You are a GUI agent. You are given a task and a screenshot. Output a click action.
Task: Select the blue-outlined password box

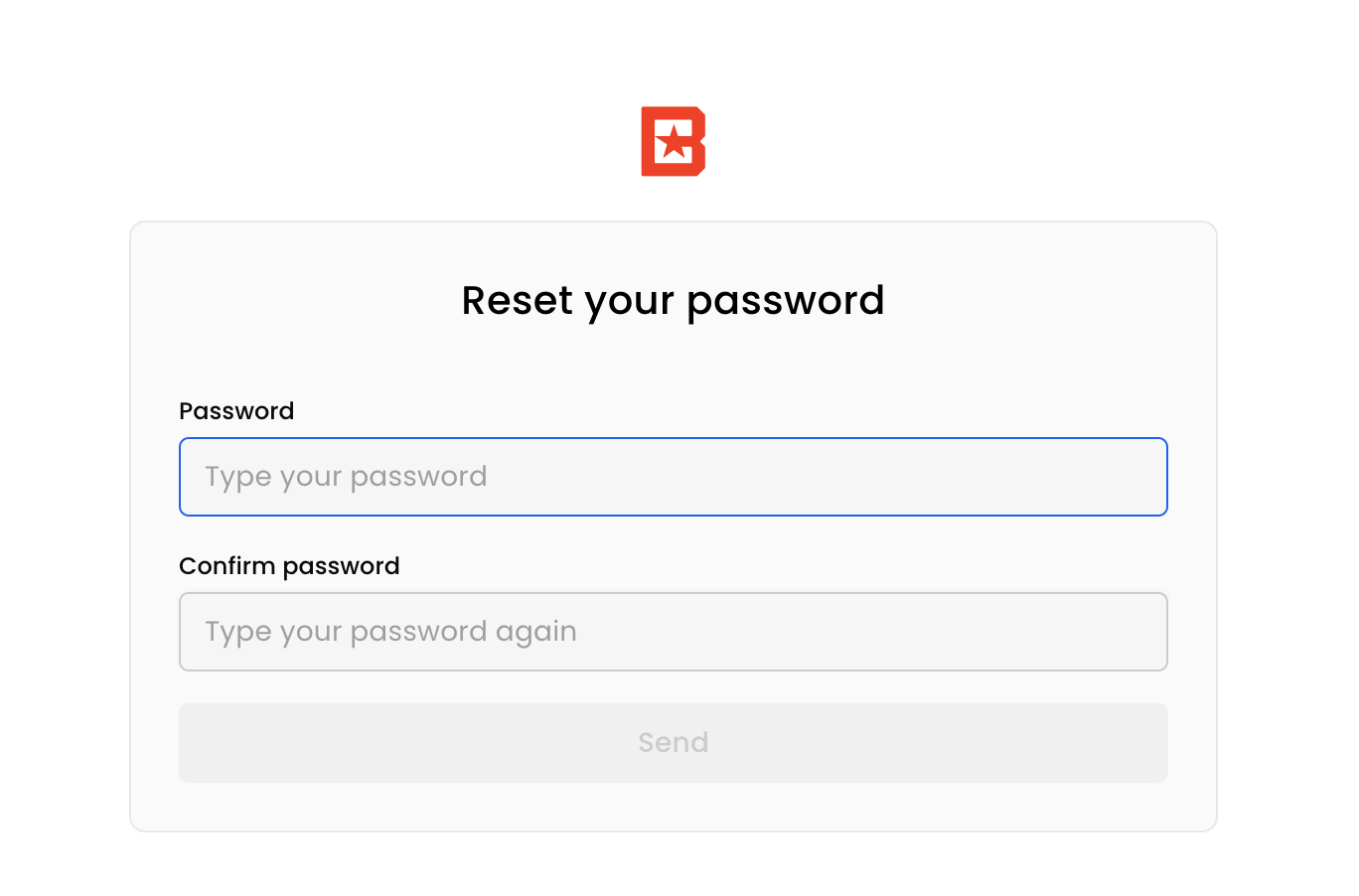tap(795, 477)
